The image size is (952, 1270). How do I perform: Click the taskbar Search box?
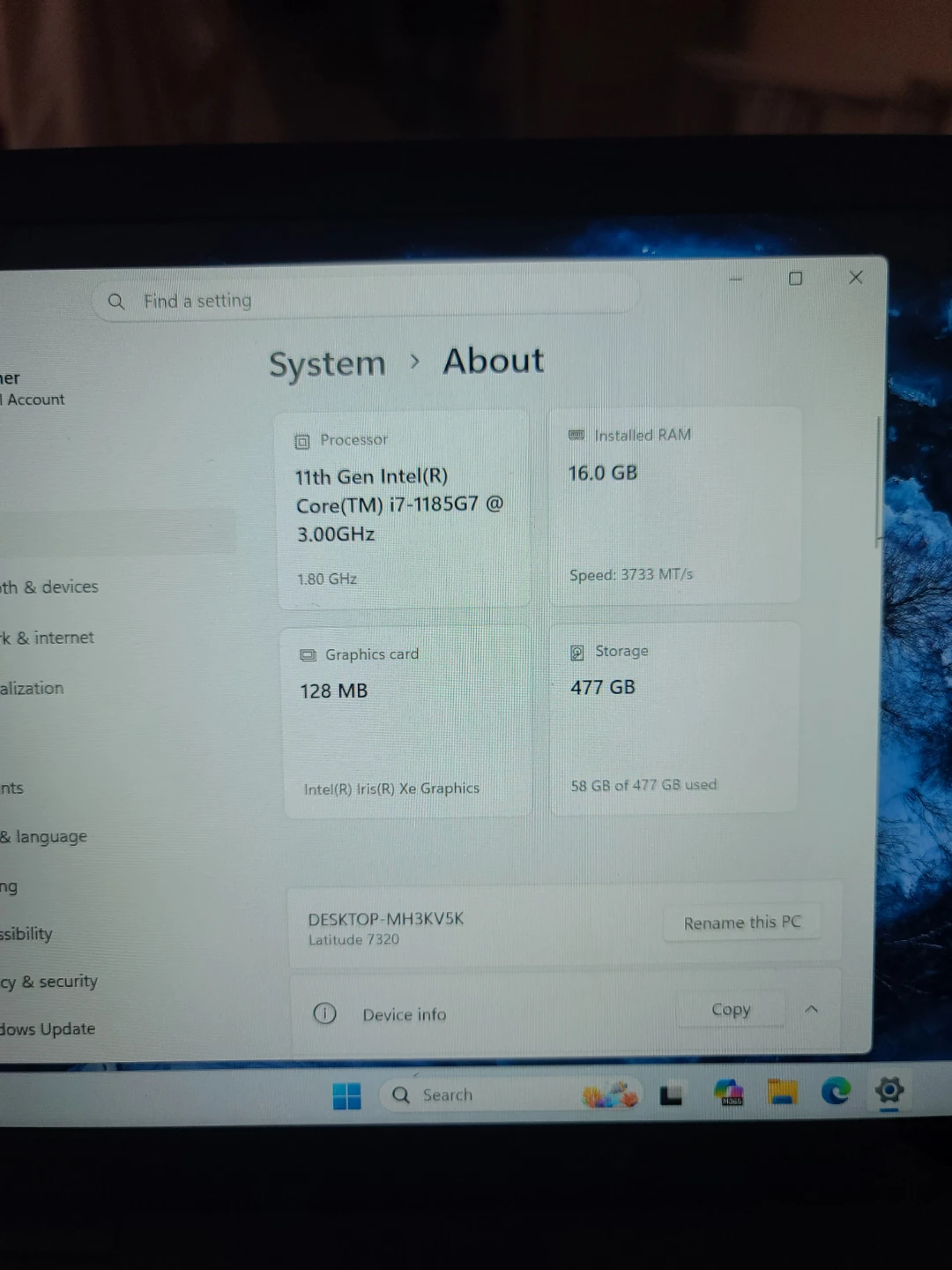511,1094
